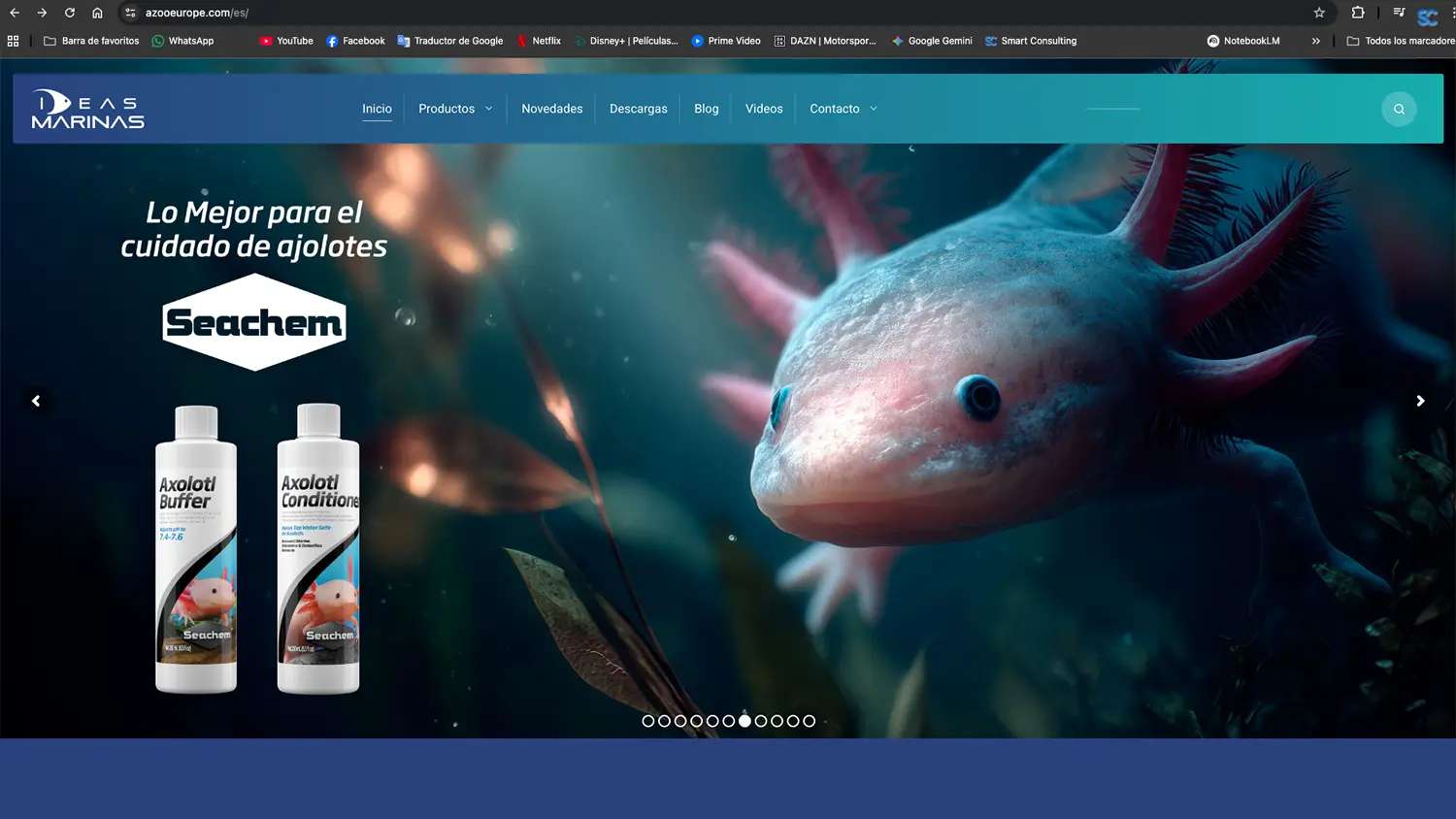Open the Descargas menu item
Image resolution: width=1456 pixels, height=819 pixels.
point(638,109)
